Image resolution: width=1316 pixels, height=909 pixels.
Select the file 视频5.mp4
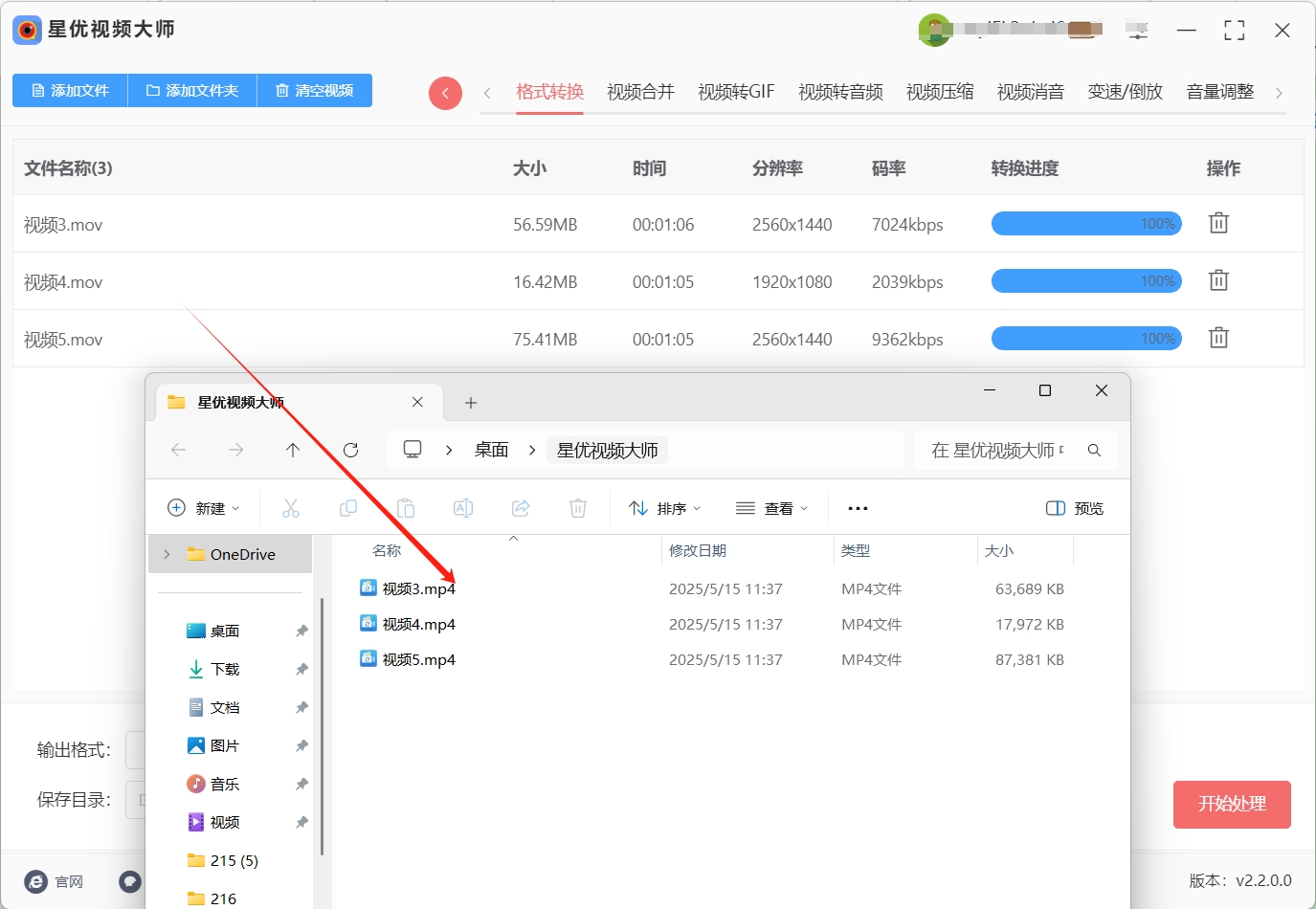[x=408, y=659]
